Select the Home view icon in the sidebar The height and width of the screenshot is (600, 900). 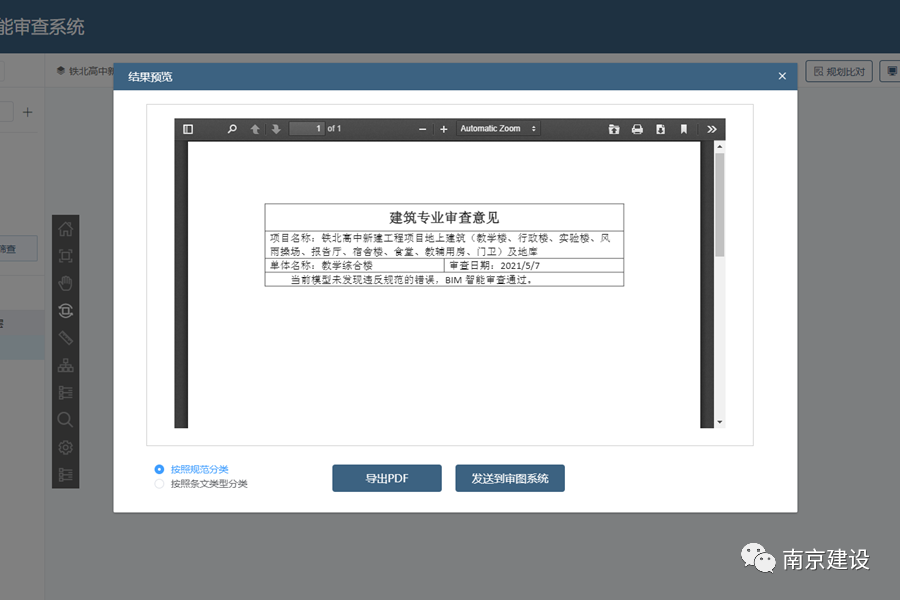click(65, 228)
